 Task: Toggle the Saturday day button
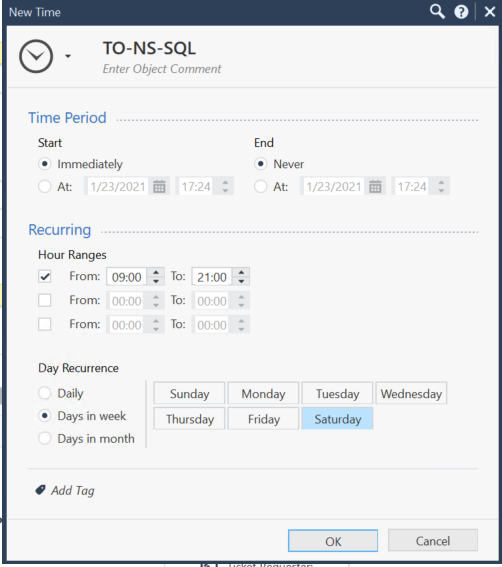point(337,419)
